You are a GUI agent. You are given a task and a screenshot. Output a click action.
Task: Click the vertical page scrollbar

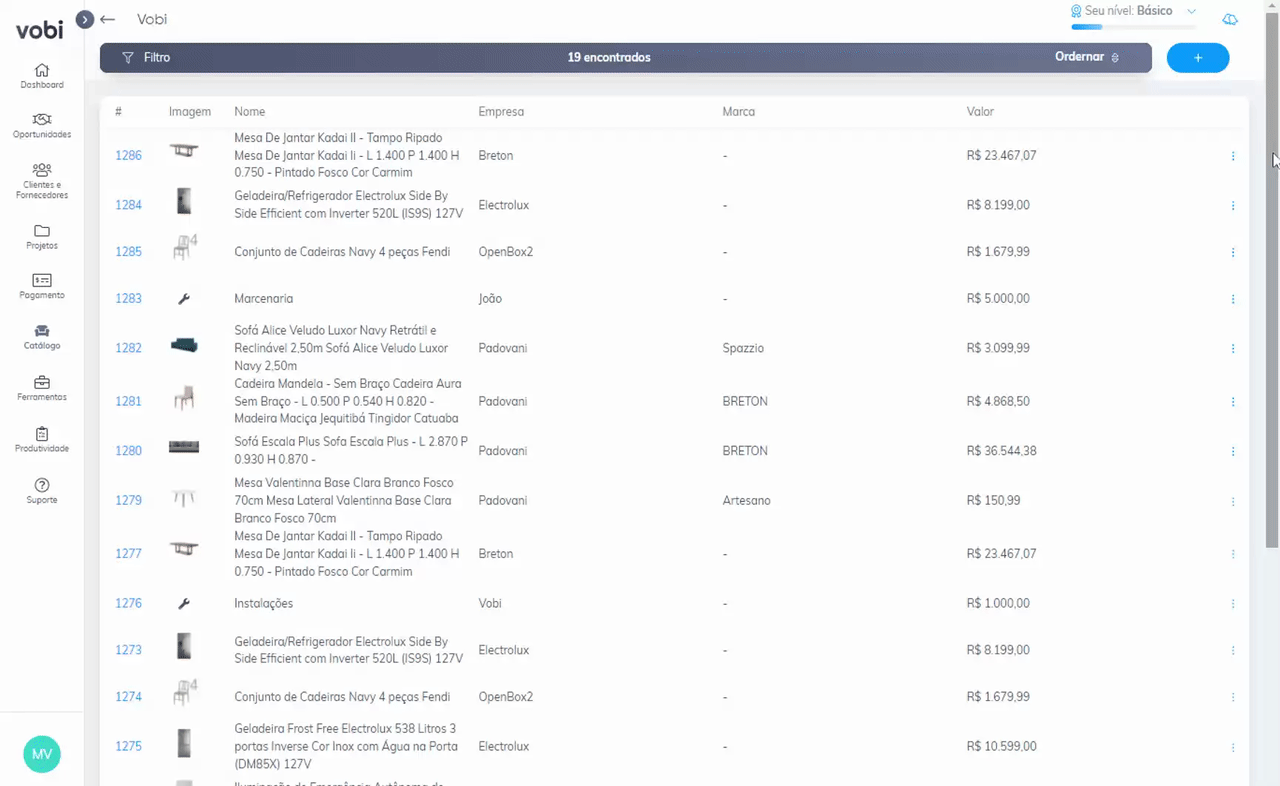pos(1272,282)
